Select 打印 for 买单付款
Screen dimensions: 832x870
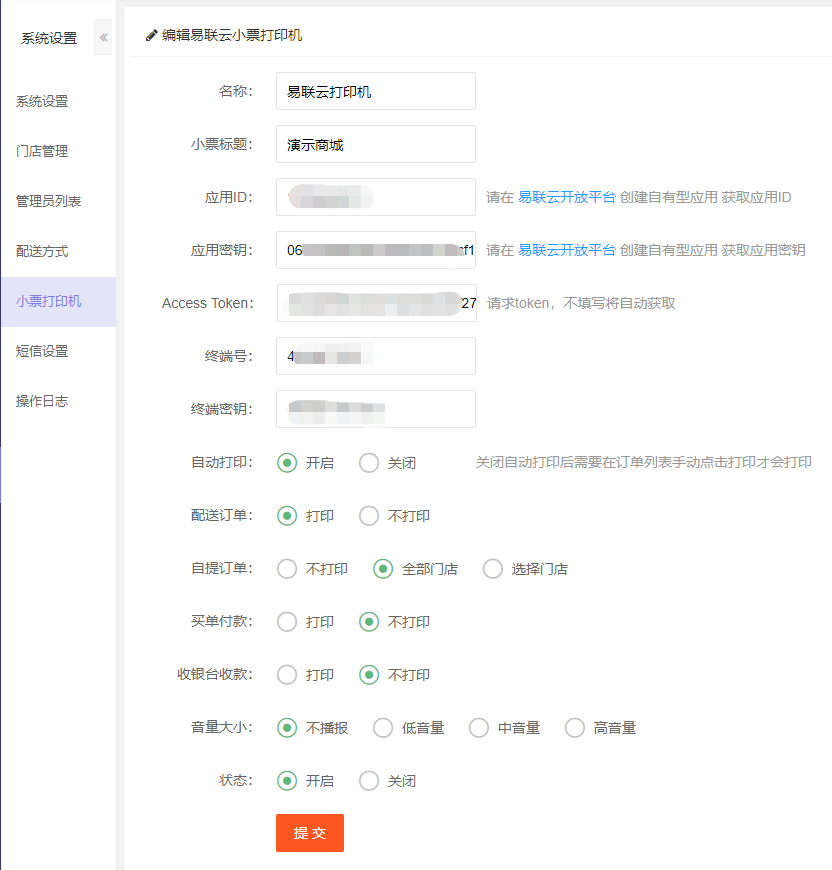pos(288,622)
